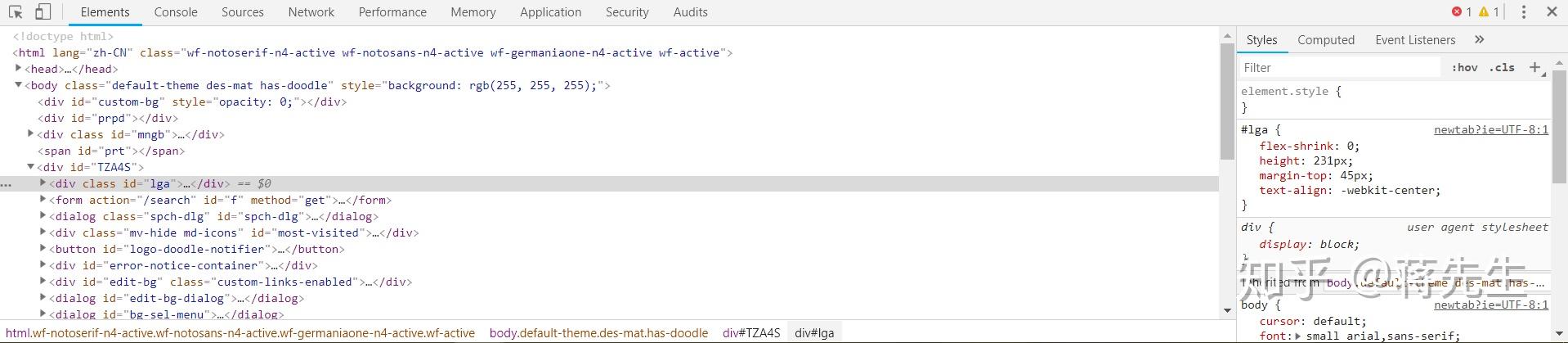Switch to the Computed styles tab
This screenshot has height=343, width=1568.
click(1325, 40)
